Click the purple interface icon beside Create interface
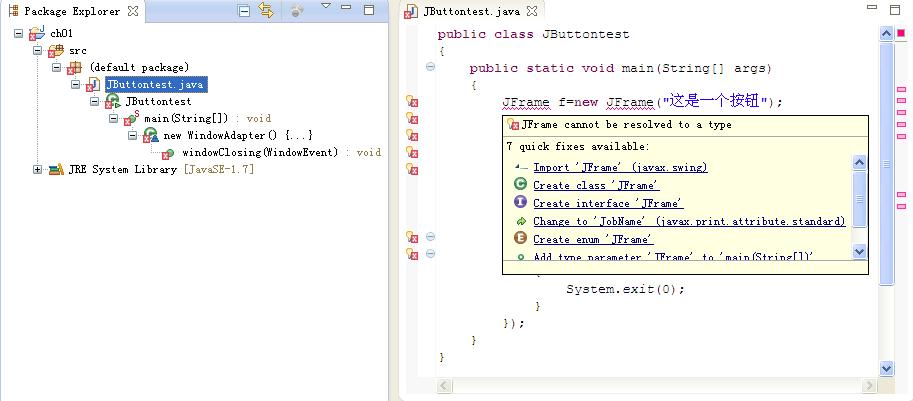This screenshot has height=401, width=913. (521, 203)
